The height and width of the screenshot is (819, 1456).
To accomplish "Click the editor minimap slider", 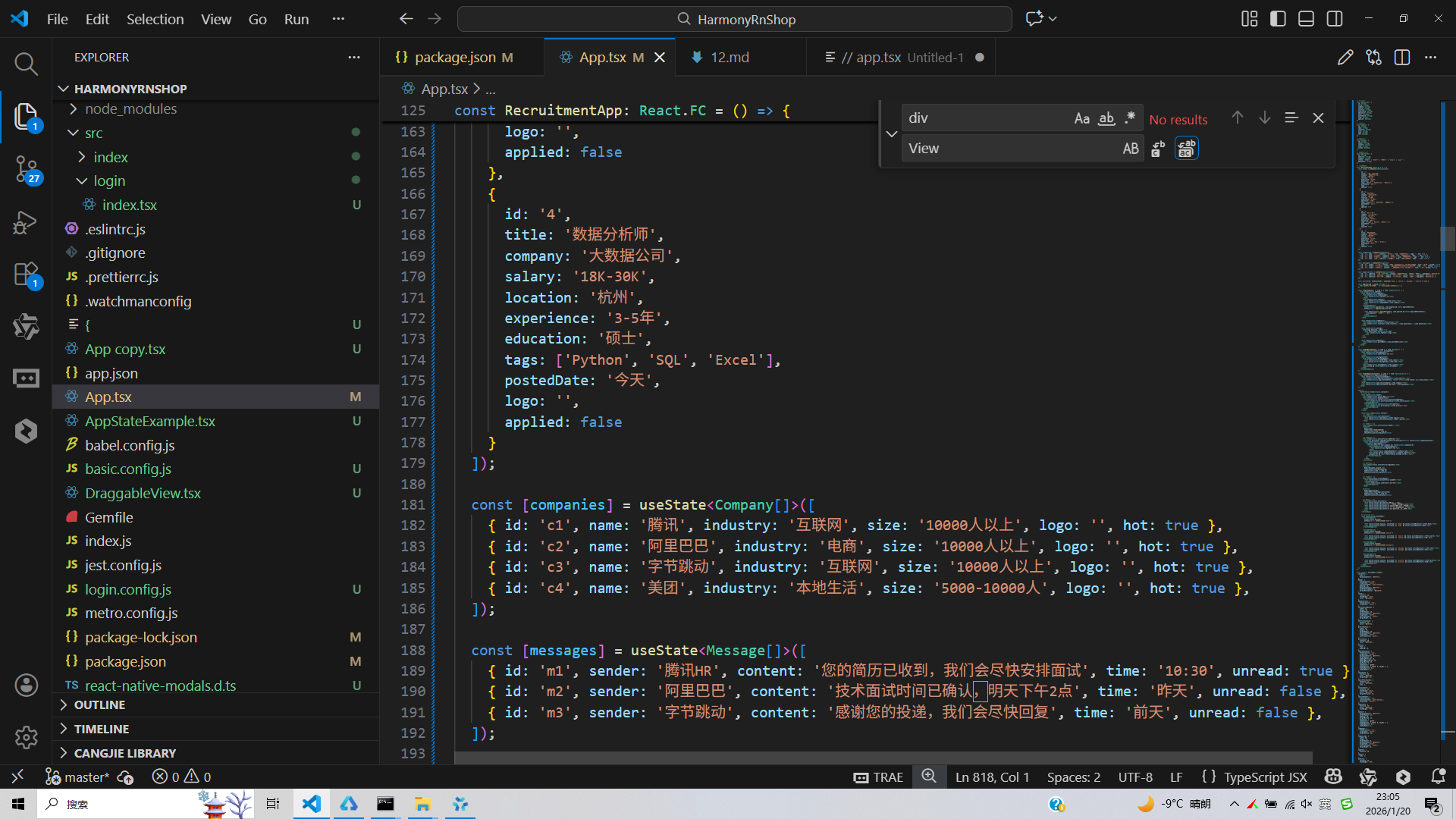I will tap(1447, 239).
